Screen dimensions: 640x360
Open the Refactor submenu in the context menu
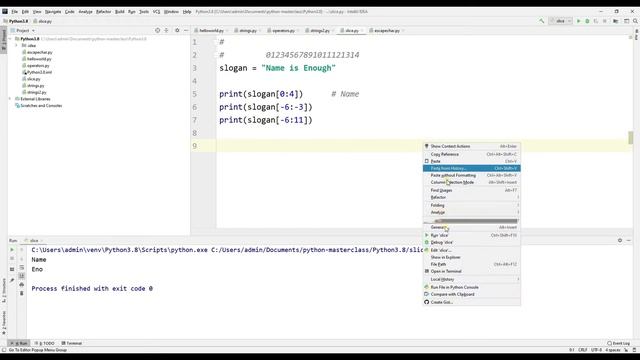click(x=471, y=198)
